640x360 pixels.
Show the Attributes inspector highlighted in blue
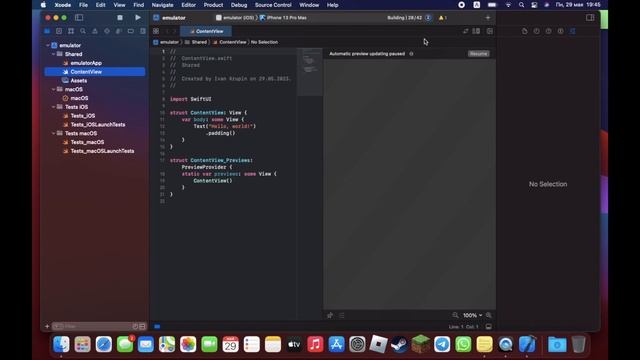pyautogui.click(x=573, y=31)
